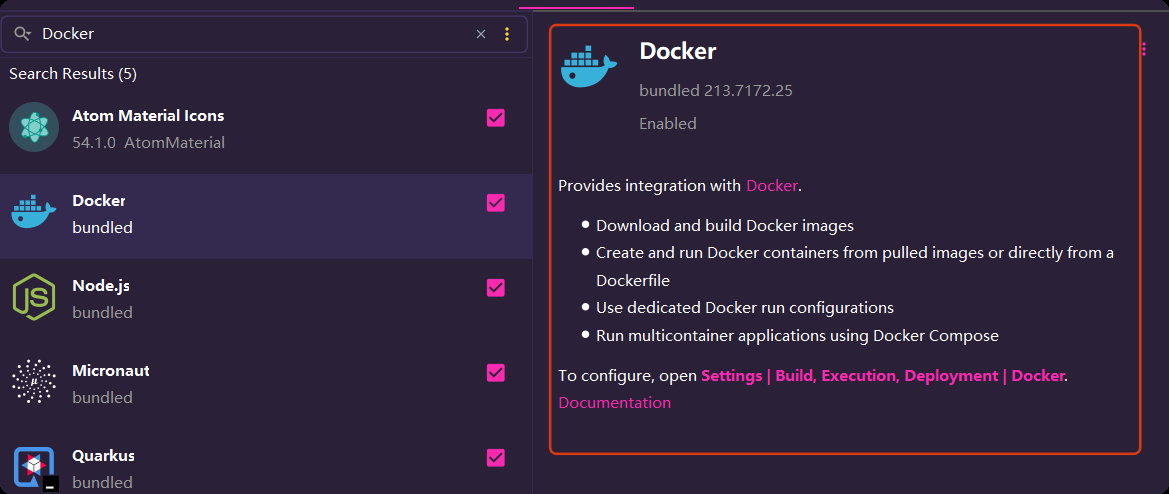The height and width of the screenshot is (494, 1169).
Task: Disable the Micronaut plugin checkbox
Action: 496,373
